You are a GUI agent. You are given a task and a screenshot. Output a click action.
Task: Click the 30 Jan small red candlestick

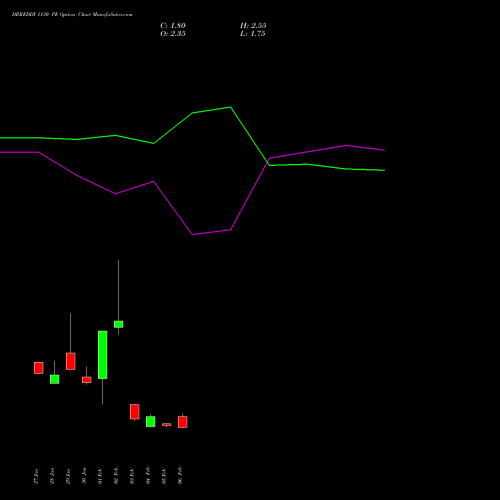point(87,380)
